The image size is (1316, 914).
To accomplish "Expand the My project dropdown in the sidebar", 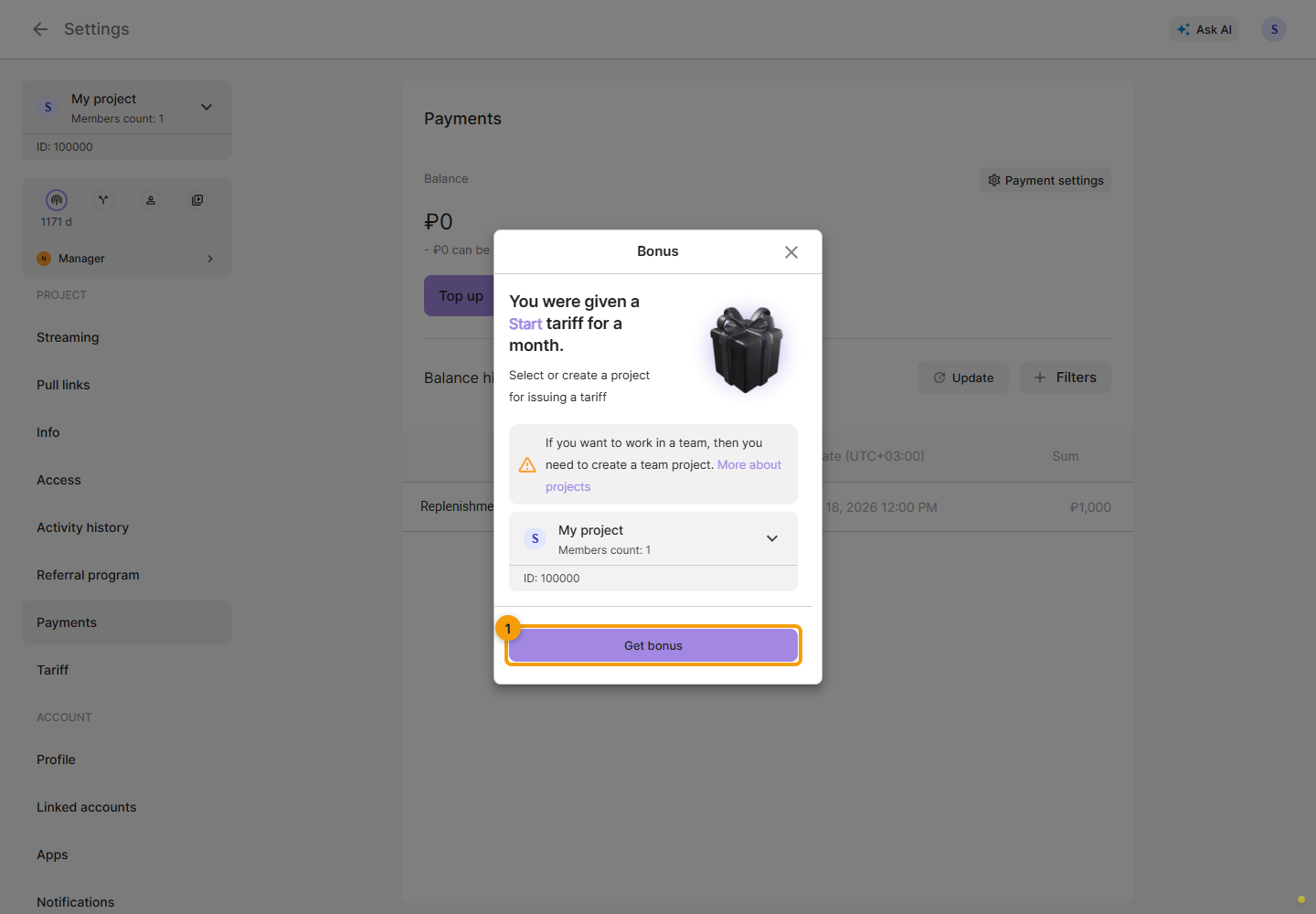I will point(127,107).
